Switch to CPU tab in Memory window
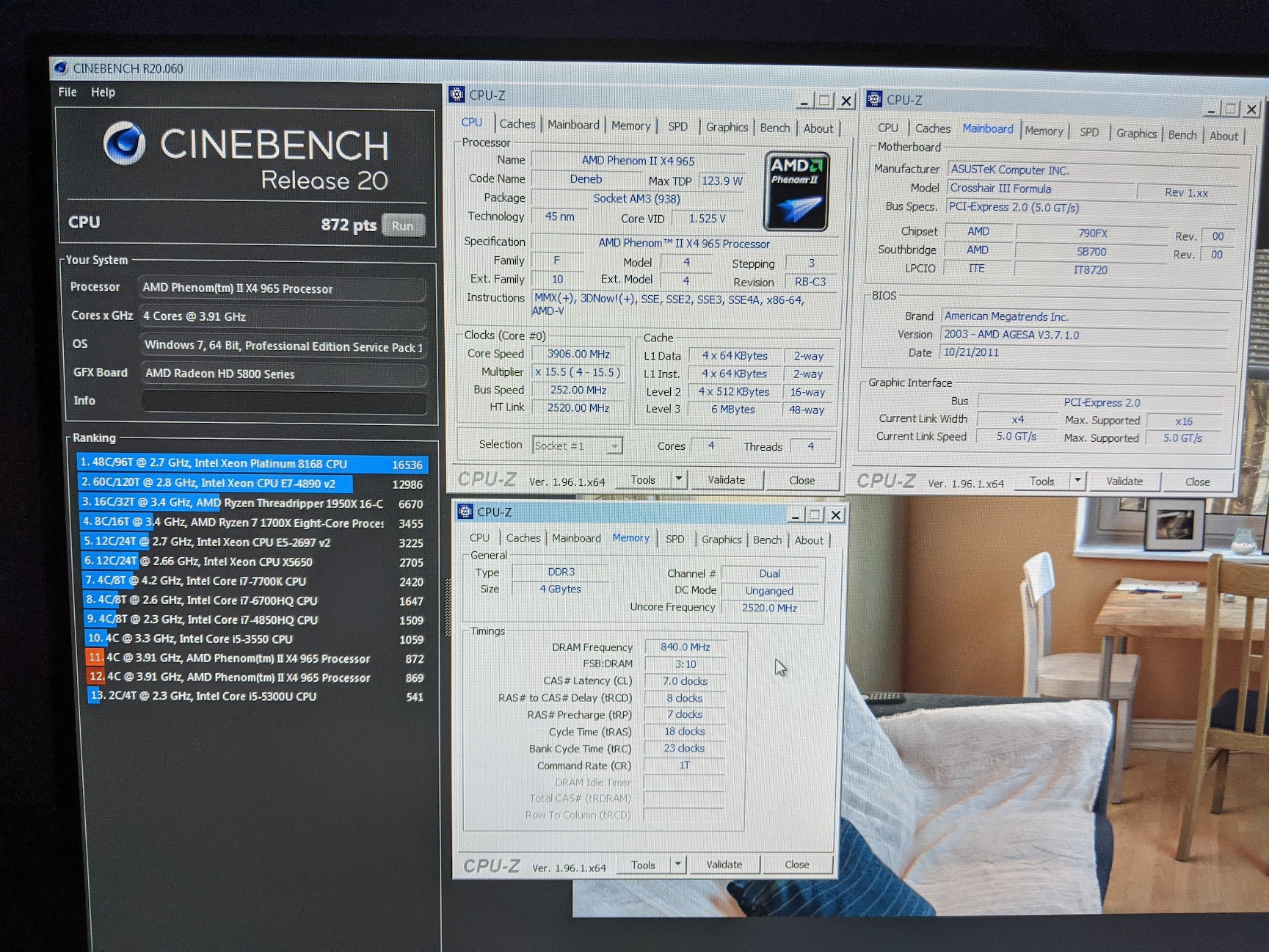This screenshot has height=952, width=1269. pyautogui.click(x=479, y=538)
